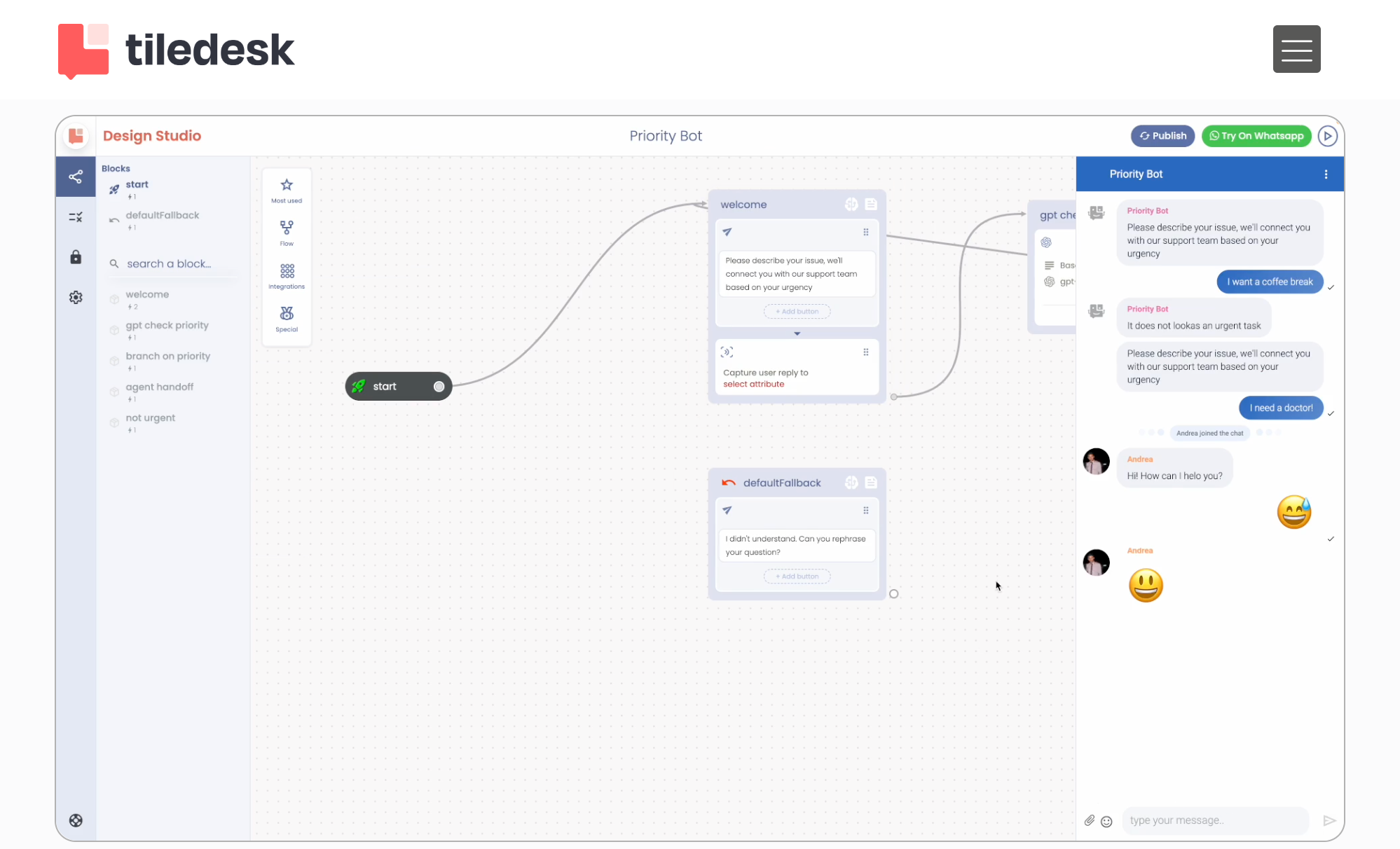
Task: Click the tiledesk logo
Action: click(176, 50)
